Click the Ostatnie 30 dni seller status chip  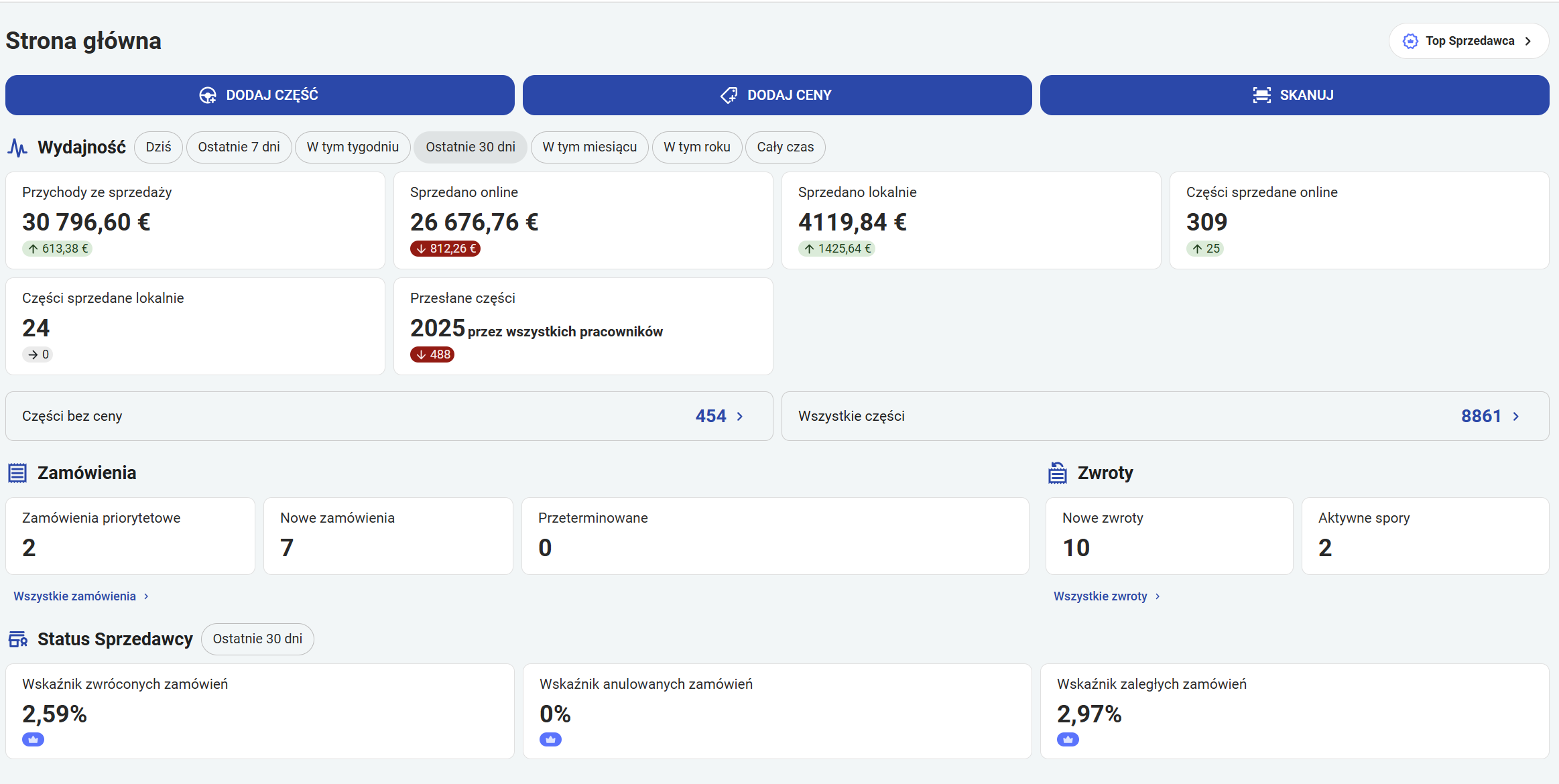pyautogui.click(x=257, y=639)
